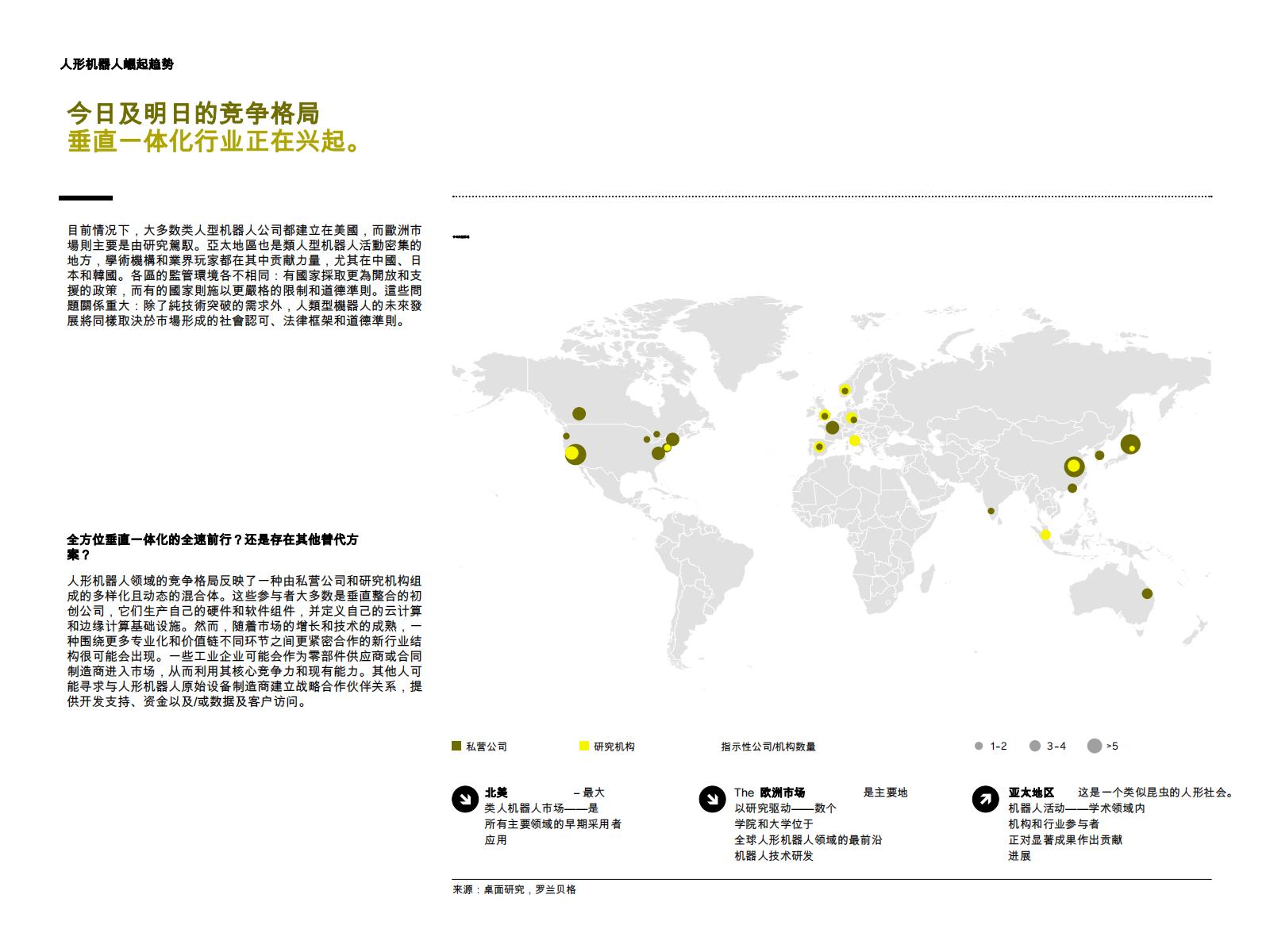Click the Australia map marker

coord(1146,593)
